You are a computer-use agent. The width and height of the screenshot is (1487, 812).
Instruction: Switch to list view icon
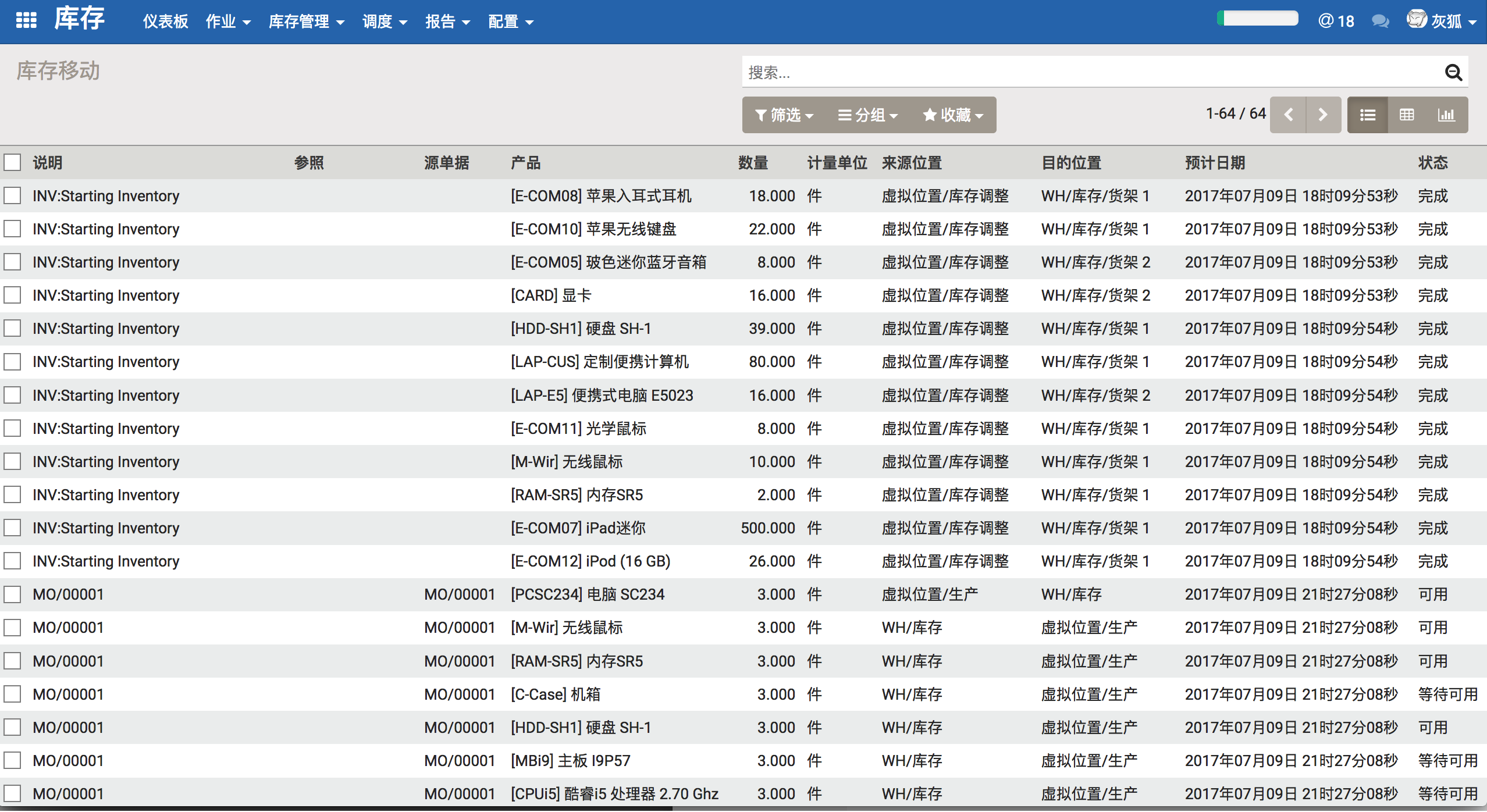[x=1367, y=115]
